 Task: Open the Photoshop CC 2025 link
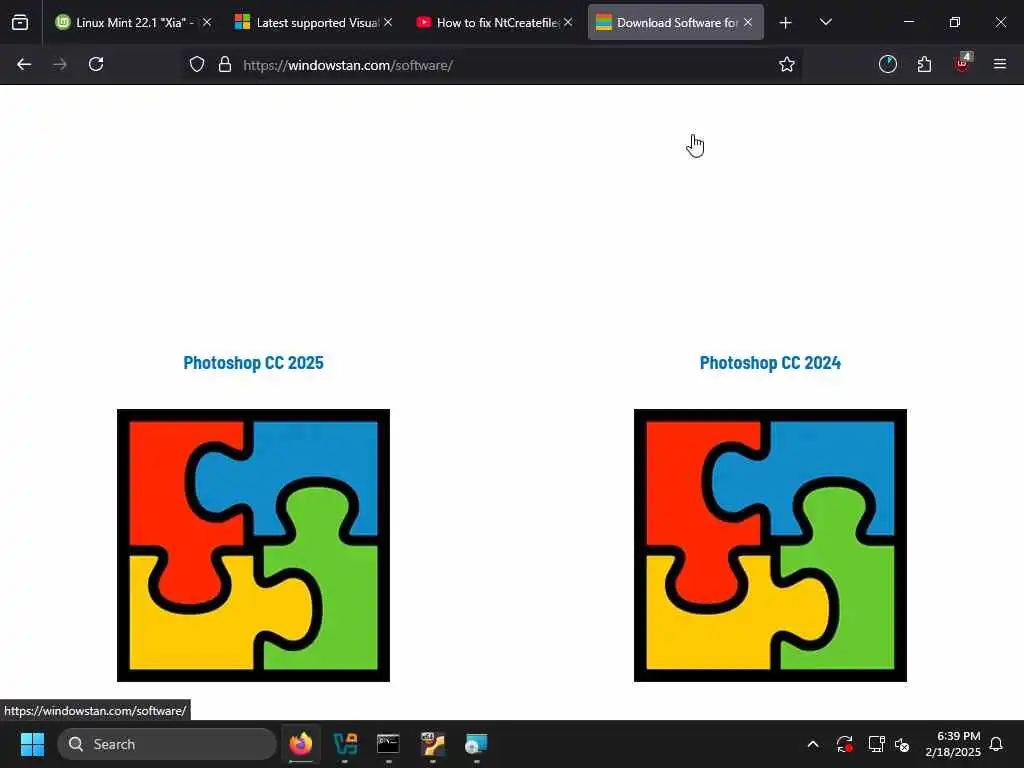tap(253, 363)
